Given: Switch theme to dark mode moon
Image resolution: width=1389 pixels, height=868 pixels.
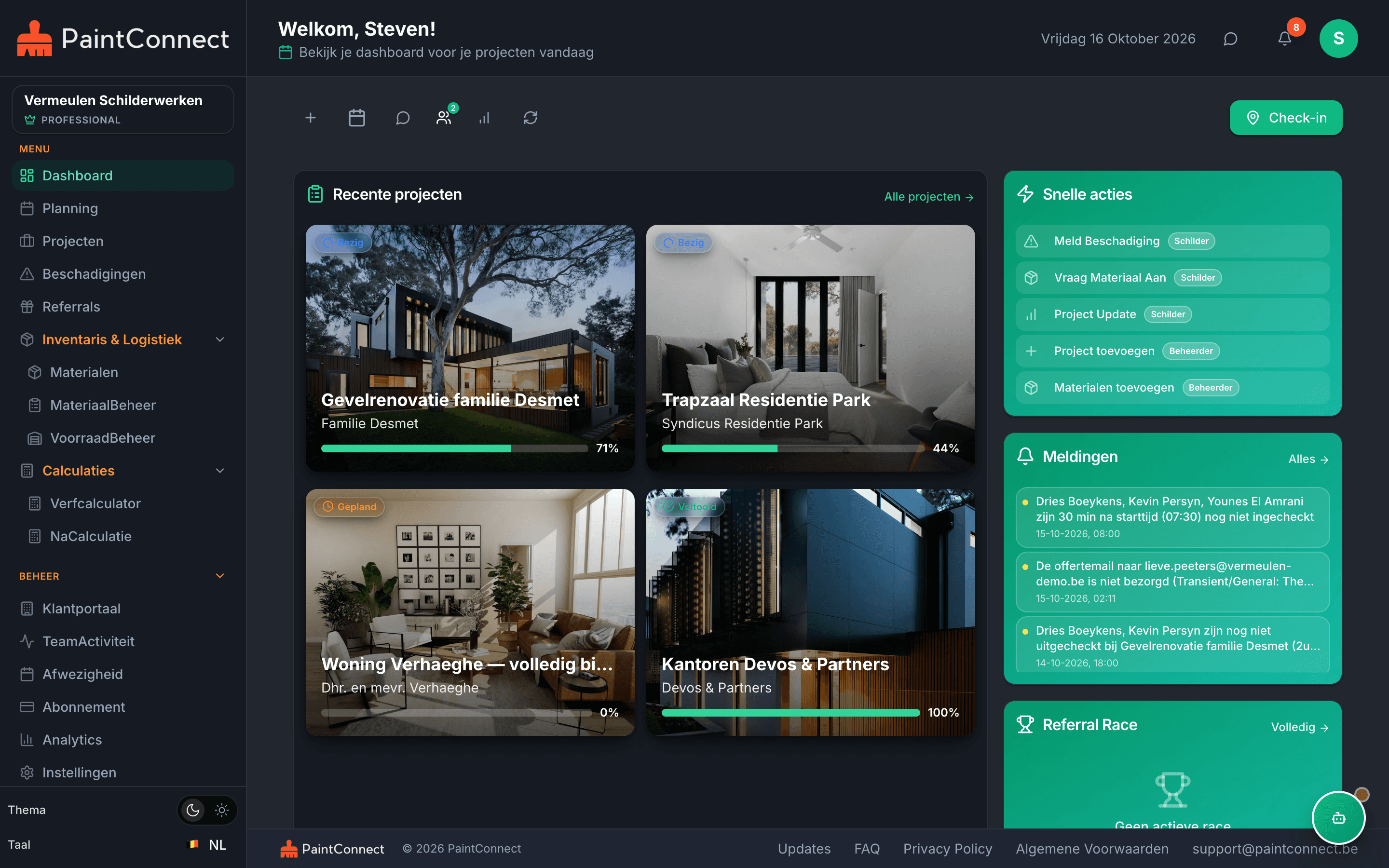Looking at the screenshot, I should (193, 810).
